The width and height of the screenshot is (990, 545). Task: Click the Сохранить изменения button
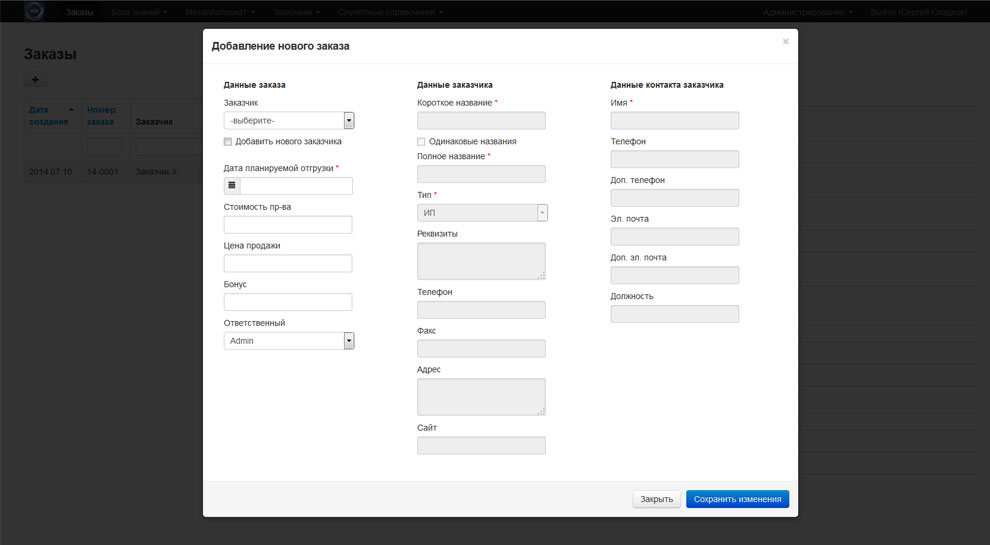(737, 499)
